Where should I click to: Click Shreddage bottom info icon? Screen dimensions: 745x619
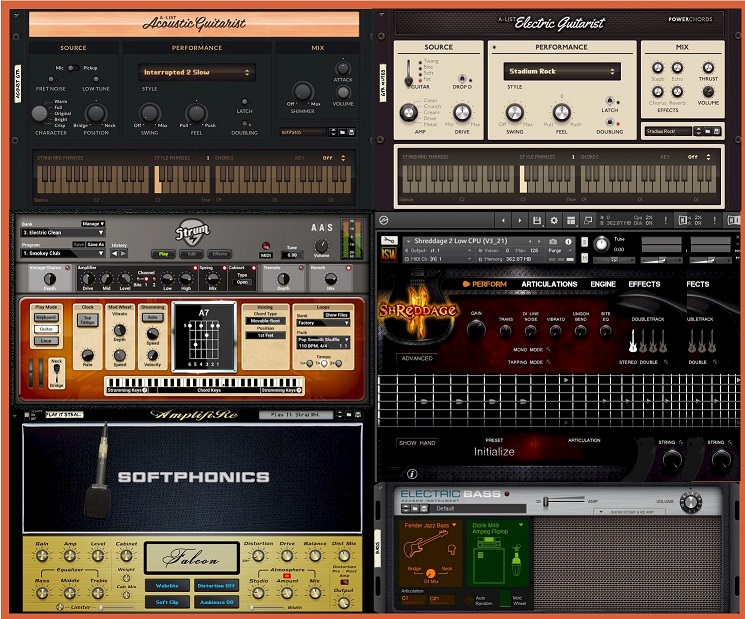pyautogui.click(x=412, y=474)
